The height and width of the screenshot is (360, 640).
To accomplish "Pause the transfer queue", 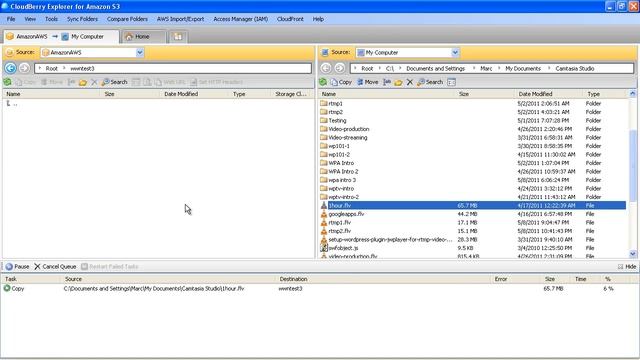I will pos(17,267).
